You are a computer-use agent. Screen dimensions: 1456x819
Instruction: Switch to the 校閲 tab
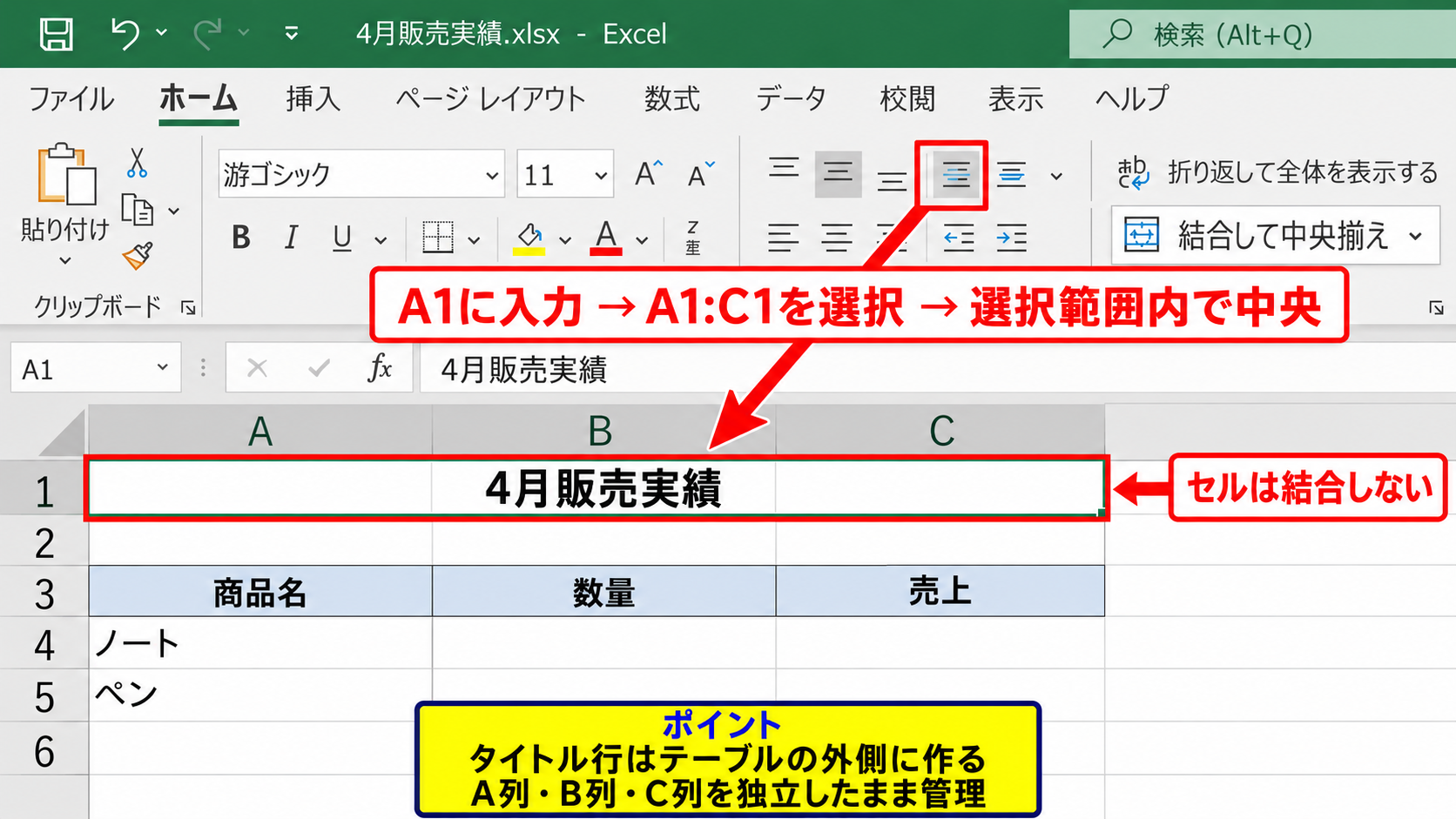pyautogui.click(x=907, y=99)
